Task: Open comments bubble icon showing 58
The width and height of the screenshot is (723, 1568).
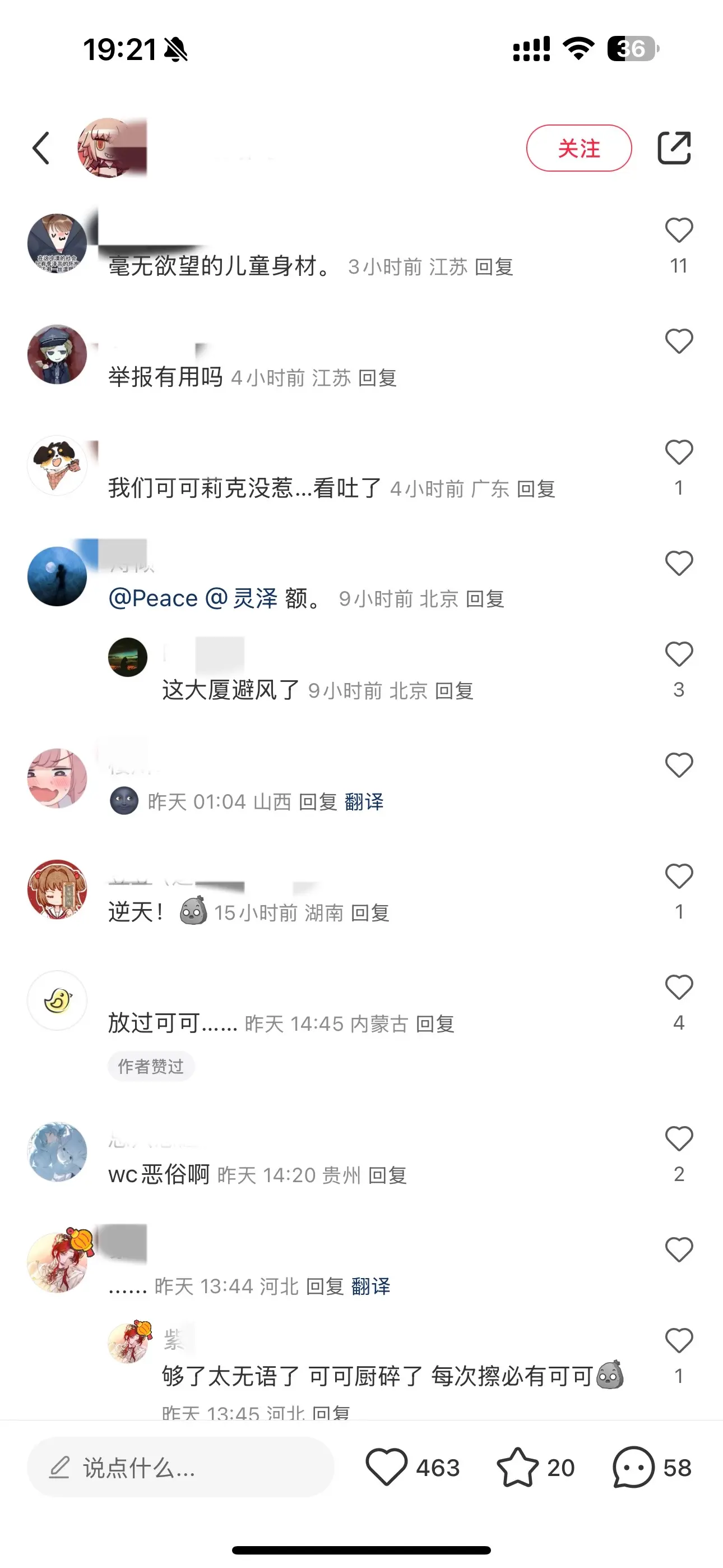Action: [633, 1467]
